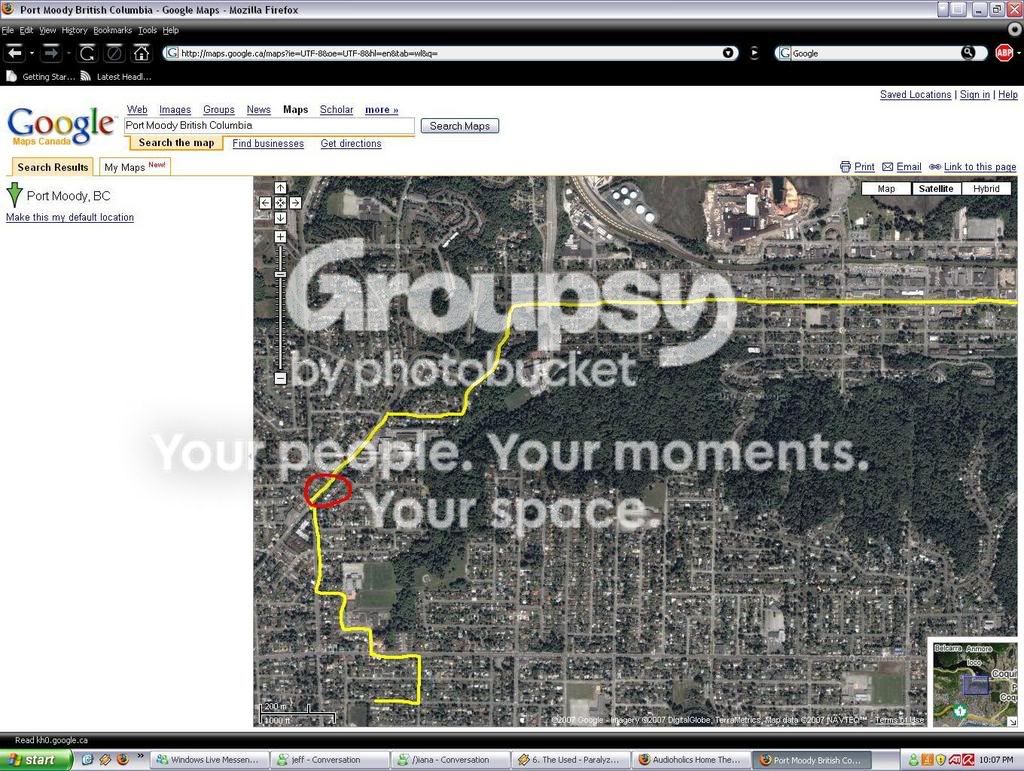Screen dimensions: 1024x771
Task: Click the Email envelope icon
Action: click(x=888, y=167)
